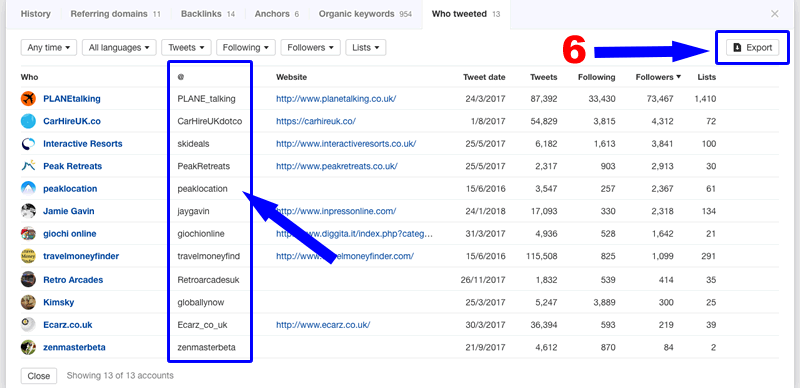Visit the planetalking.co.uk website link
The width and height of the screenshot is (800, 388).
point(336,99)
